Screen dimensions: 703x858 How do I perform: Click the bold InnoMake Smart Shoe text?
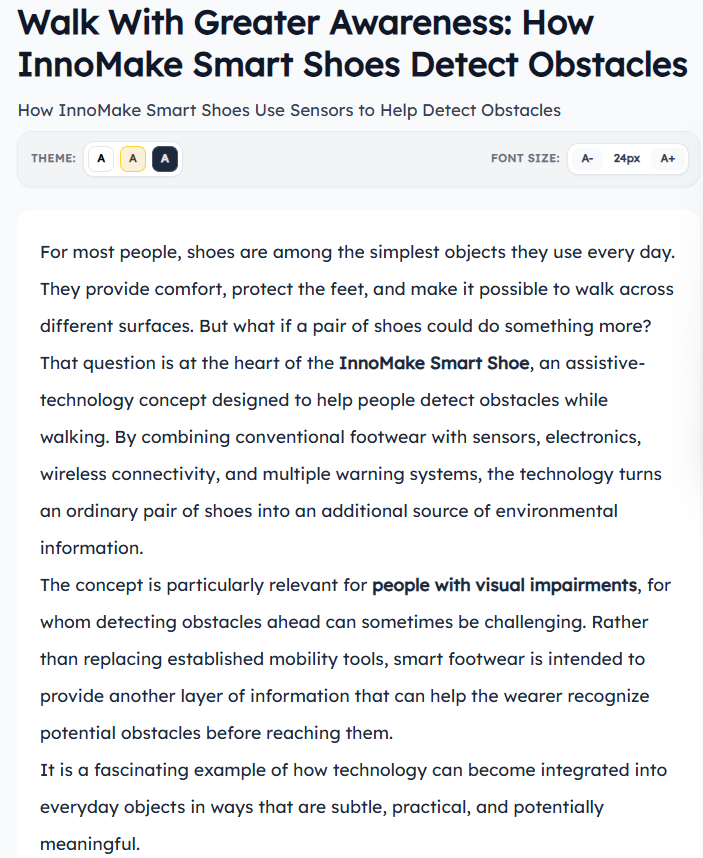(434, 363)
